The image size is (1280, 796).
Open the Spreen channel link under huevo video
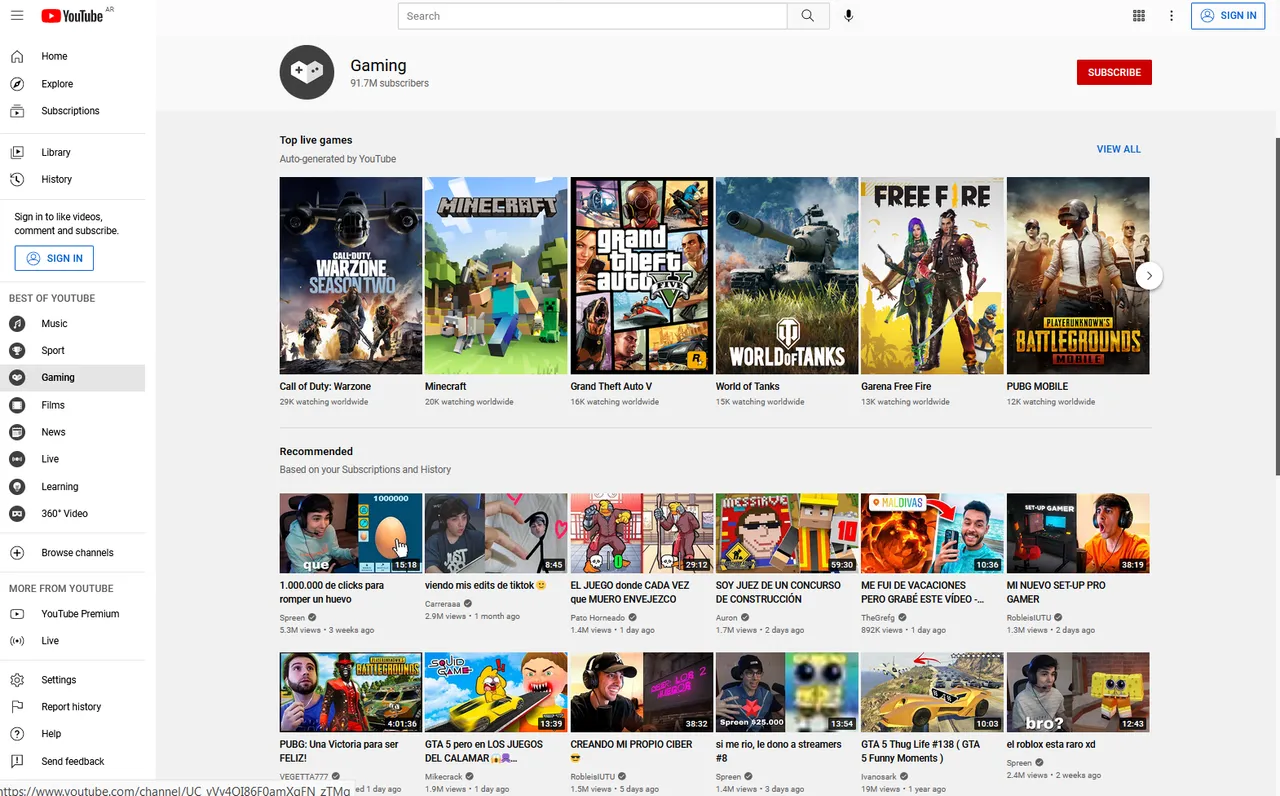tap(292, 618)
